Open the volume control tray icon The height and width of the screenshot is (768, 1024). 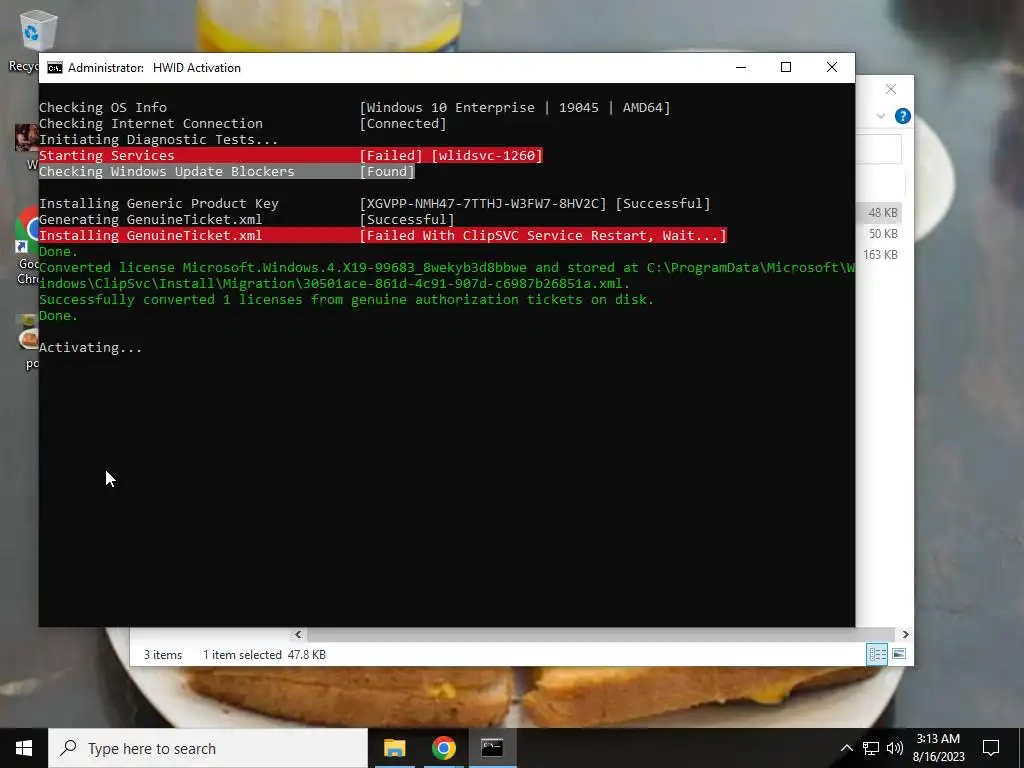tap(895, 748)
